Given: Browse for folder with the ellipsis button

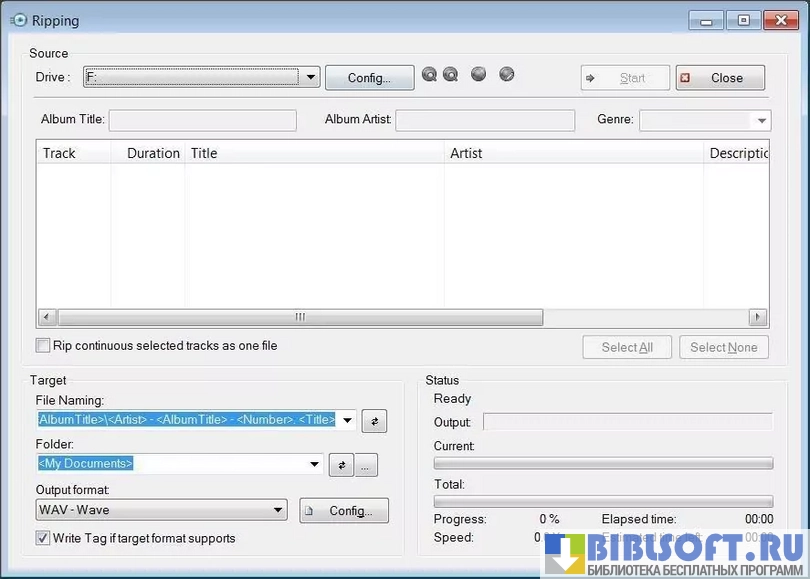Looking at the screenshot, I should click(x=366, y=465).
